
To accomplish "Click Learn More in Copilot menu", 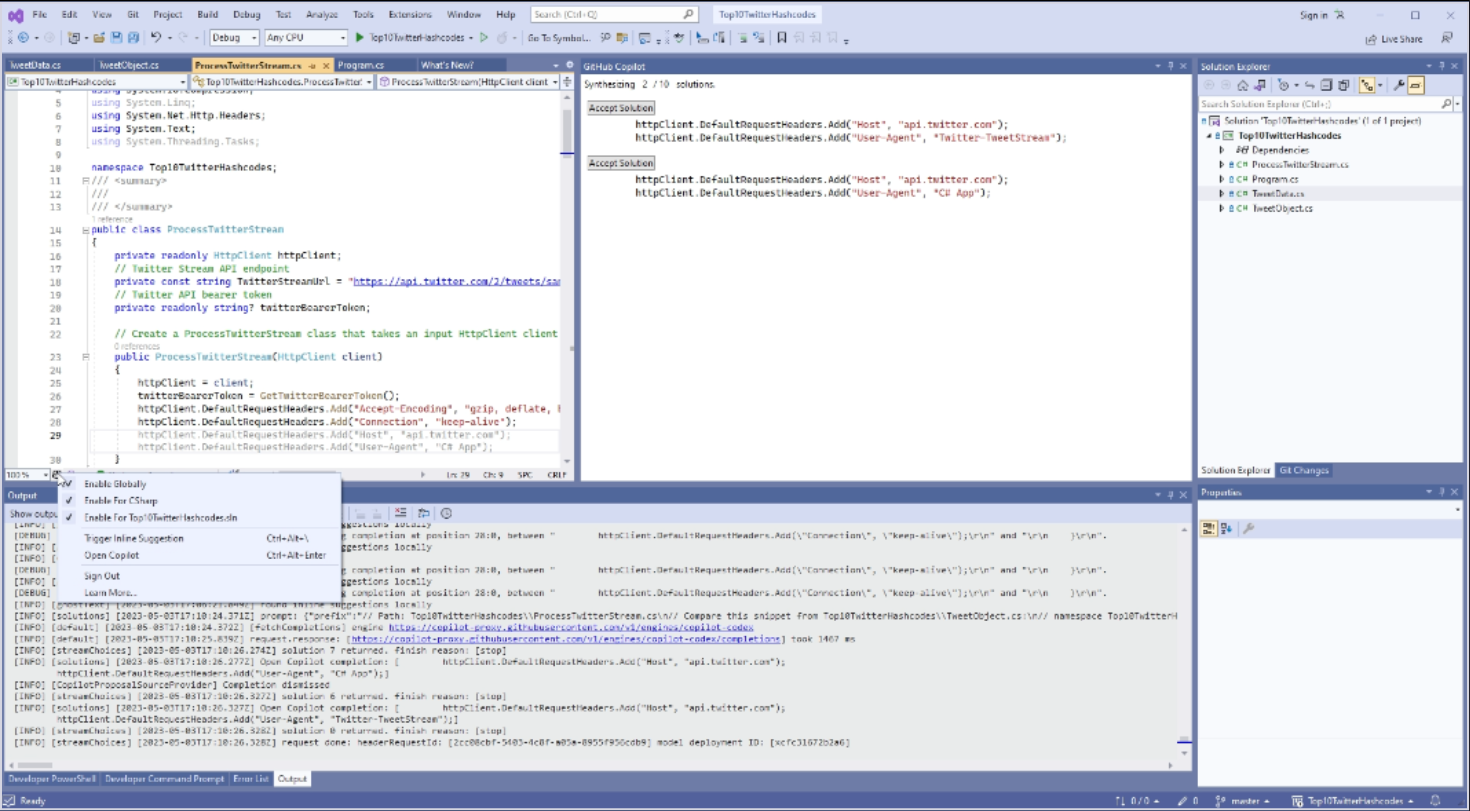I will (198, 592).
